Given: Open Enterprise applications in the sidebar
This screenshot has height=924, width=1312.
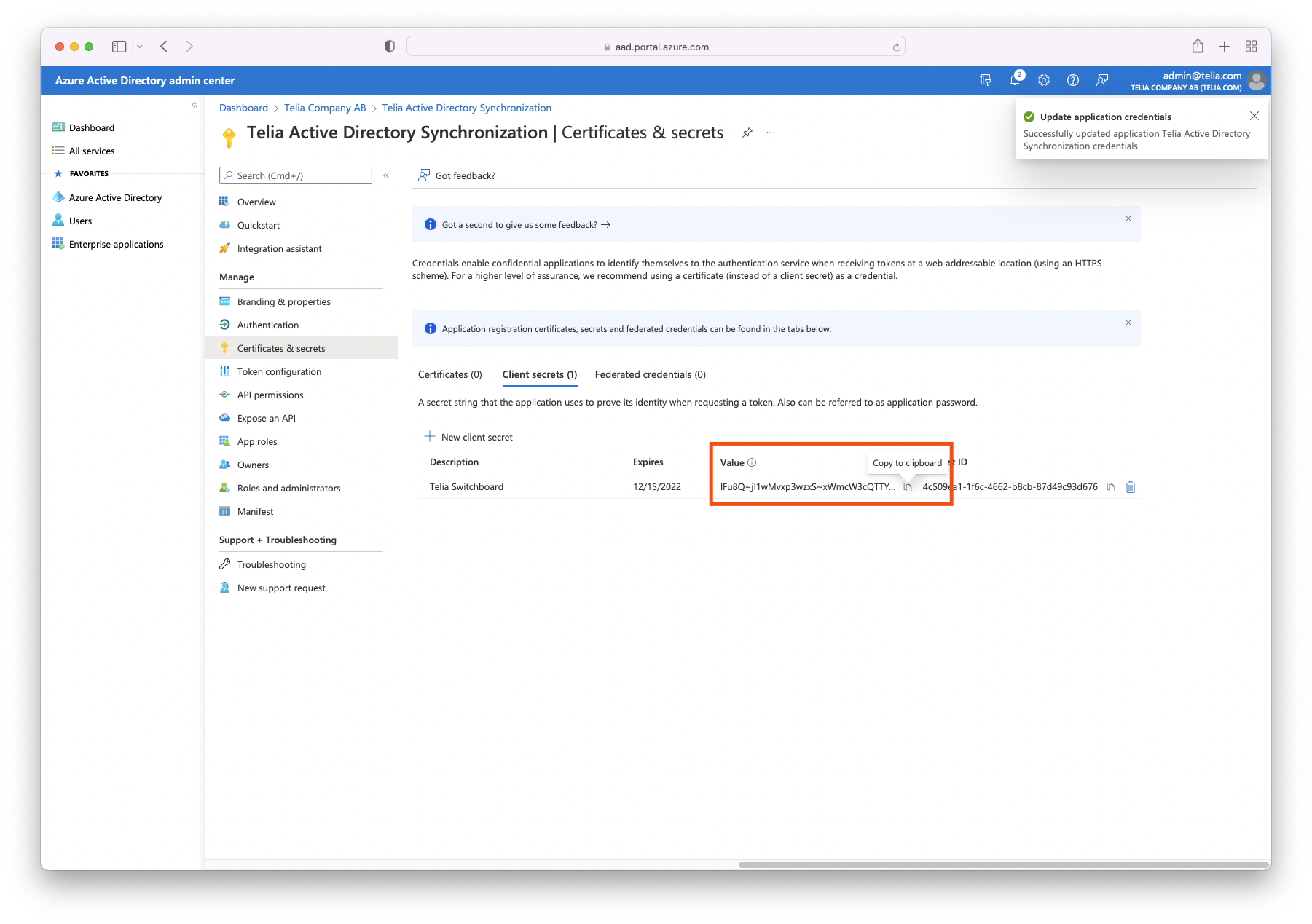Looking at the screenshot, I should coord(116,244).
